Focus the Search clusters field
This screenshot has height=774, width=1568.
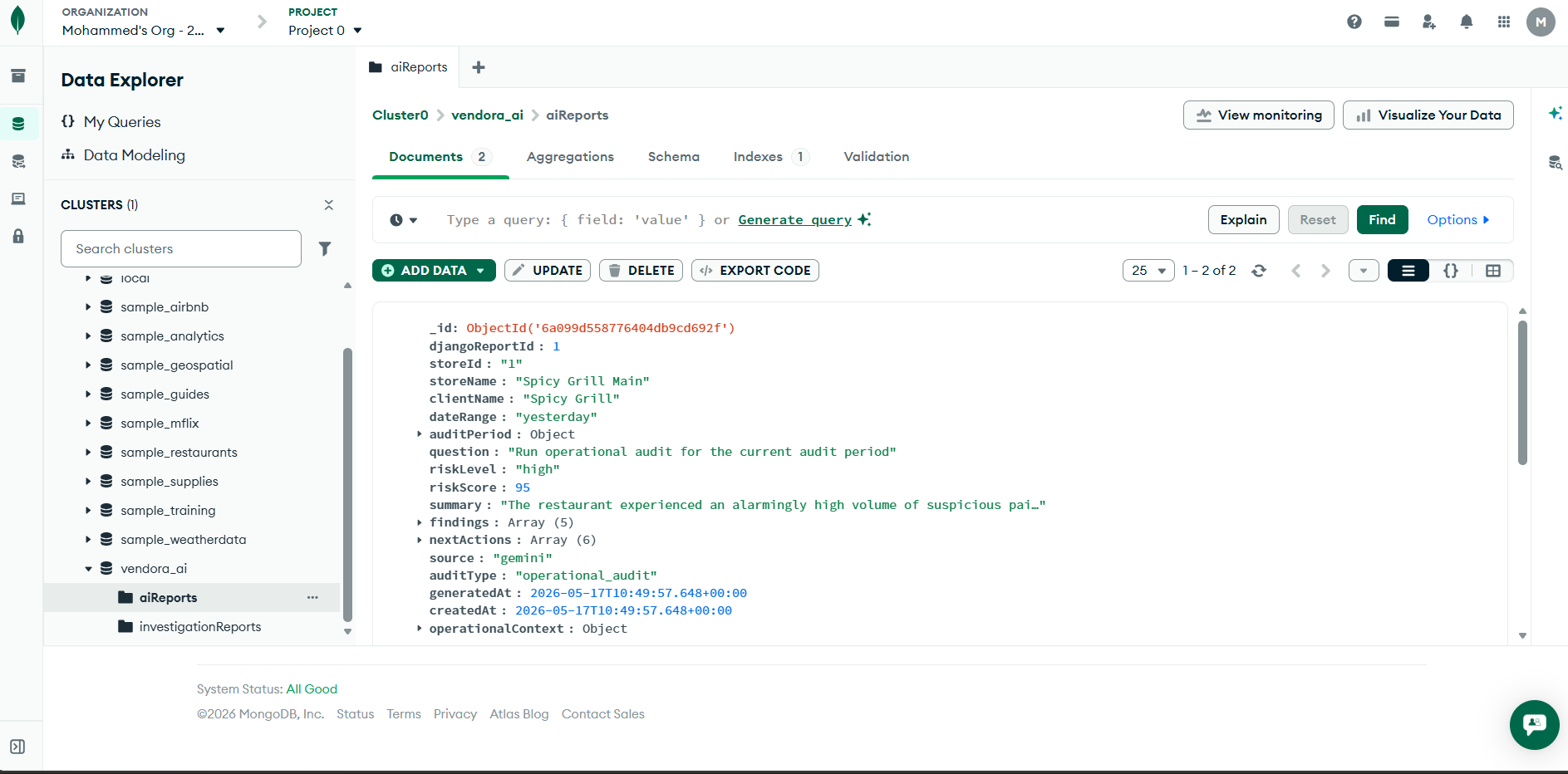point(181,249)
